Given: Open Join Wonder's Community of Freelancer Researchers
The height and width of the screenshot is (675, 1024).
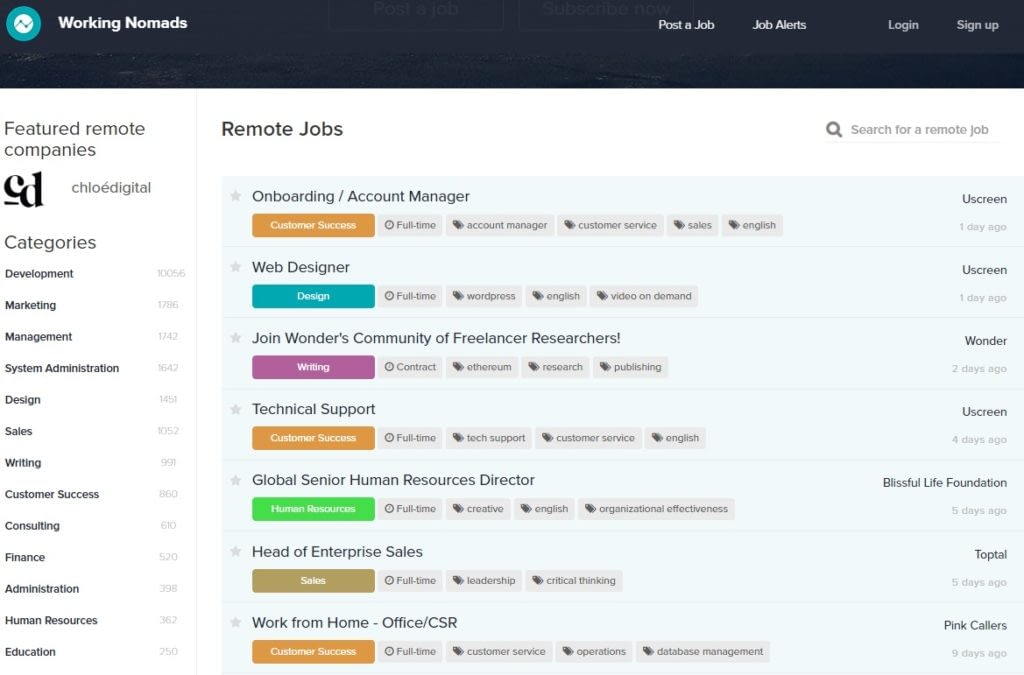Looking at the screenshot, I should [436, 338].
